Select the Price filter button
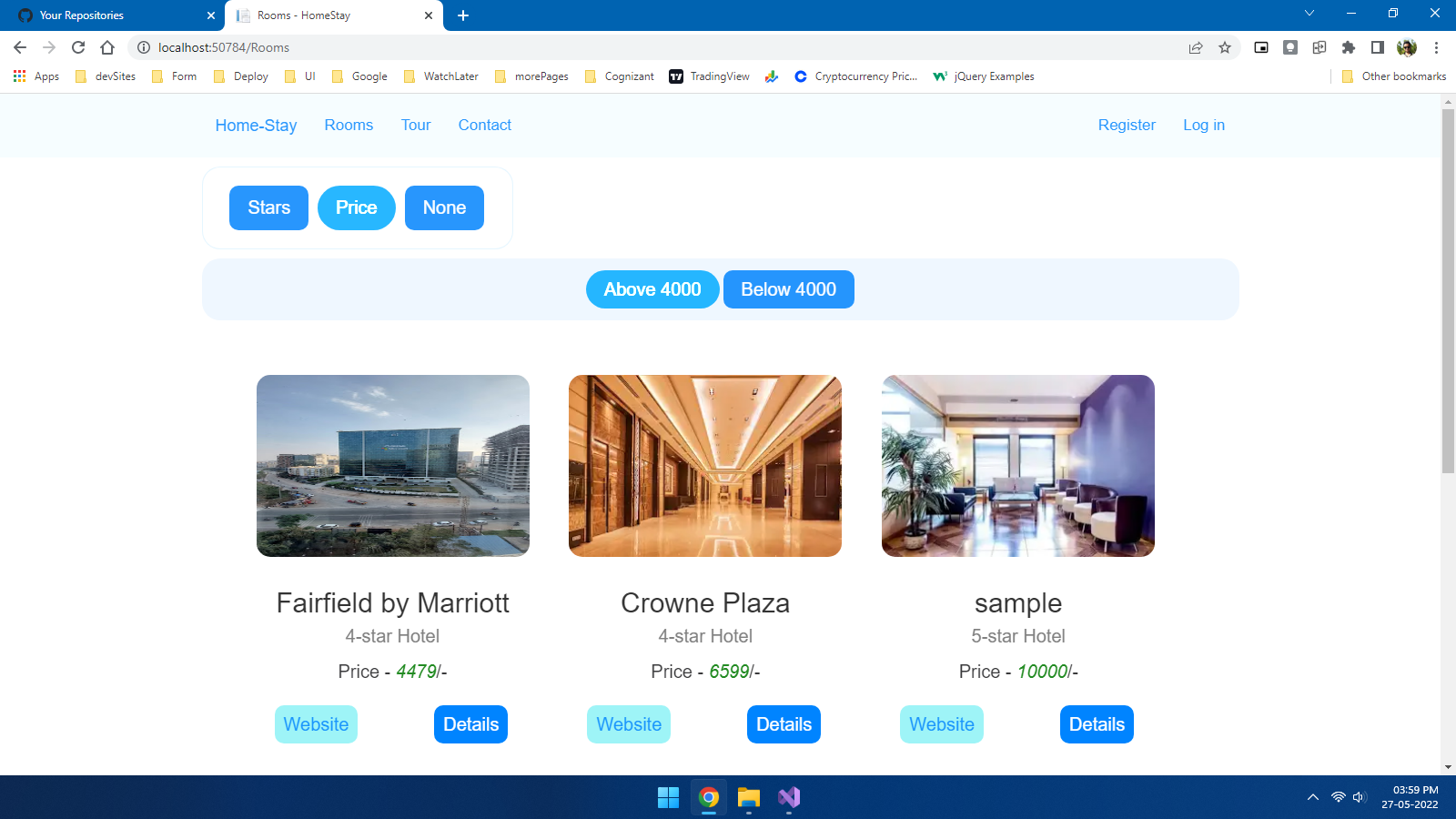 356,207
